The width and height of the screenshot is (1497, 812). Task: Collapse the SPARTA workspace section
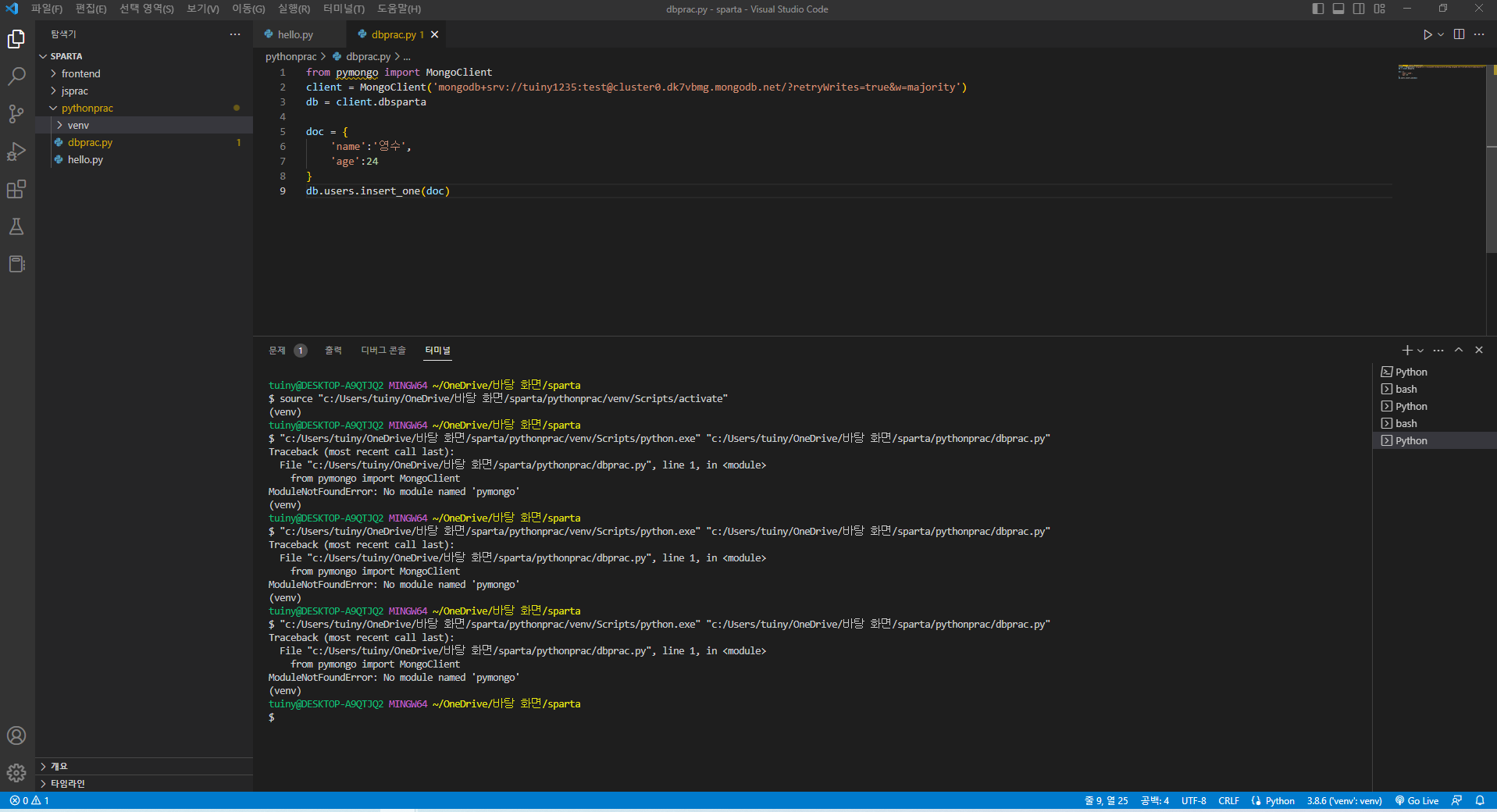coord(144,56)
